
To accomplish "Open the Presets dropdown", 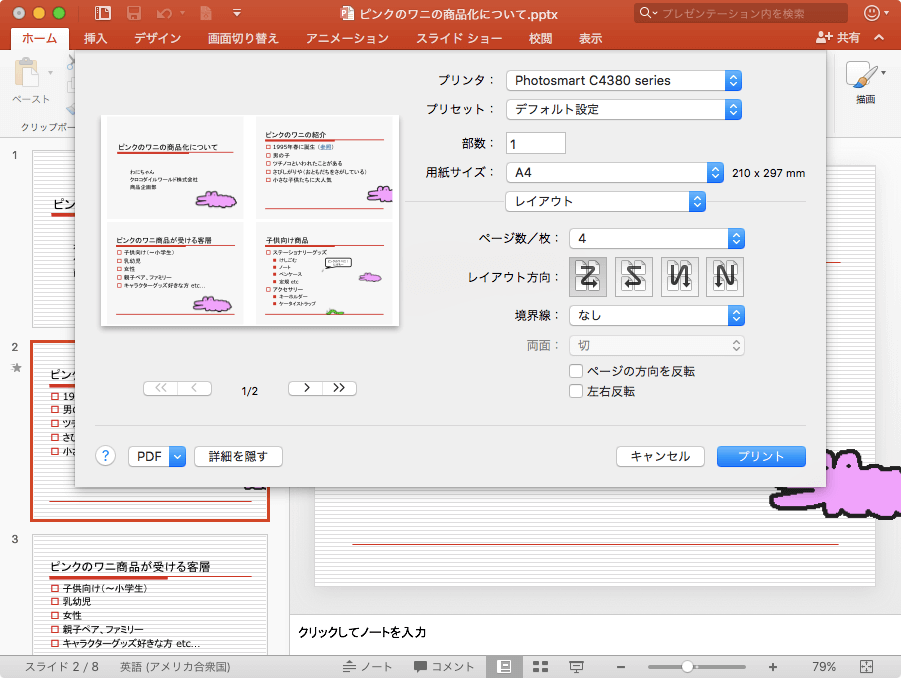I will click(624, 109).
